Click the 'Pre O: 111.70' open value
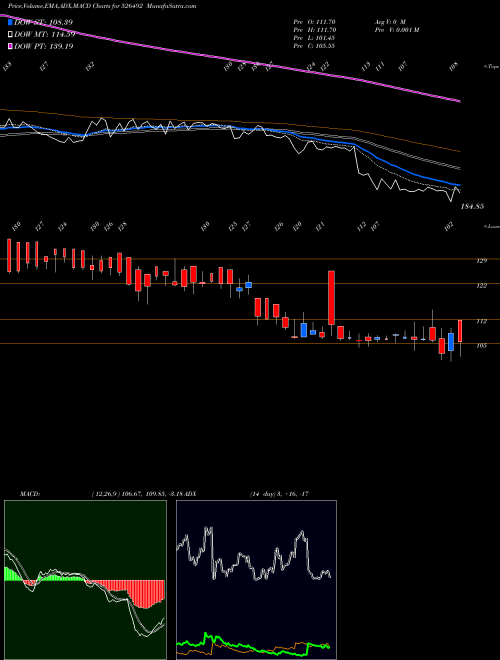The width and height of the screenshot is (500, 660). point(314,22)
